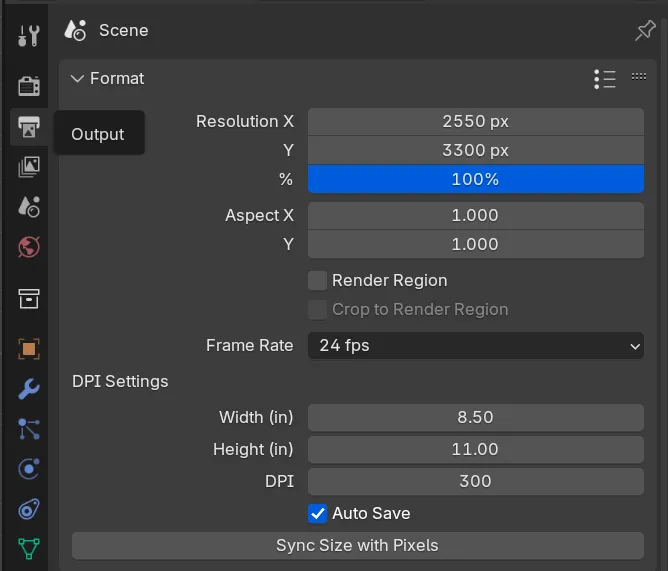Viewport: 668px width, 571px height.
Task: Select the Output properties tab
Action: [29, 127]
